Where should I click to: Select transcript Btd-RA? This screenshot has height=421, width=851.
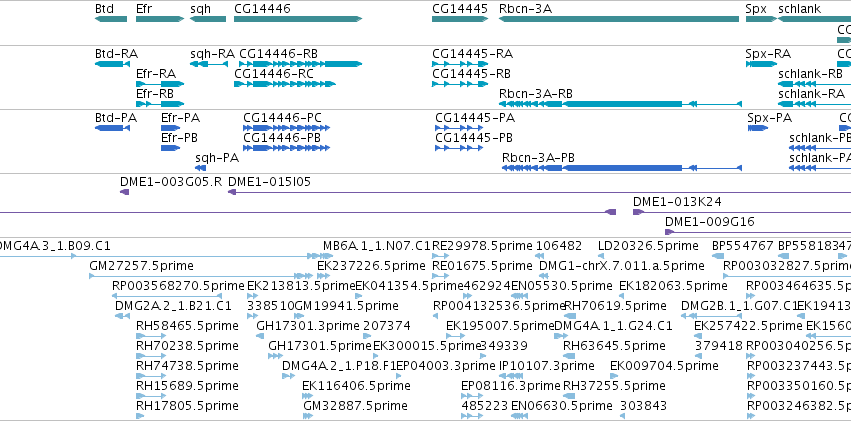[112, 64]
